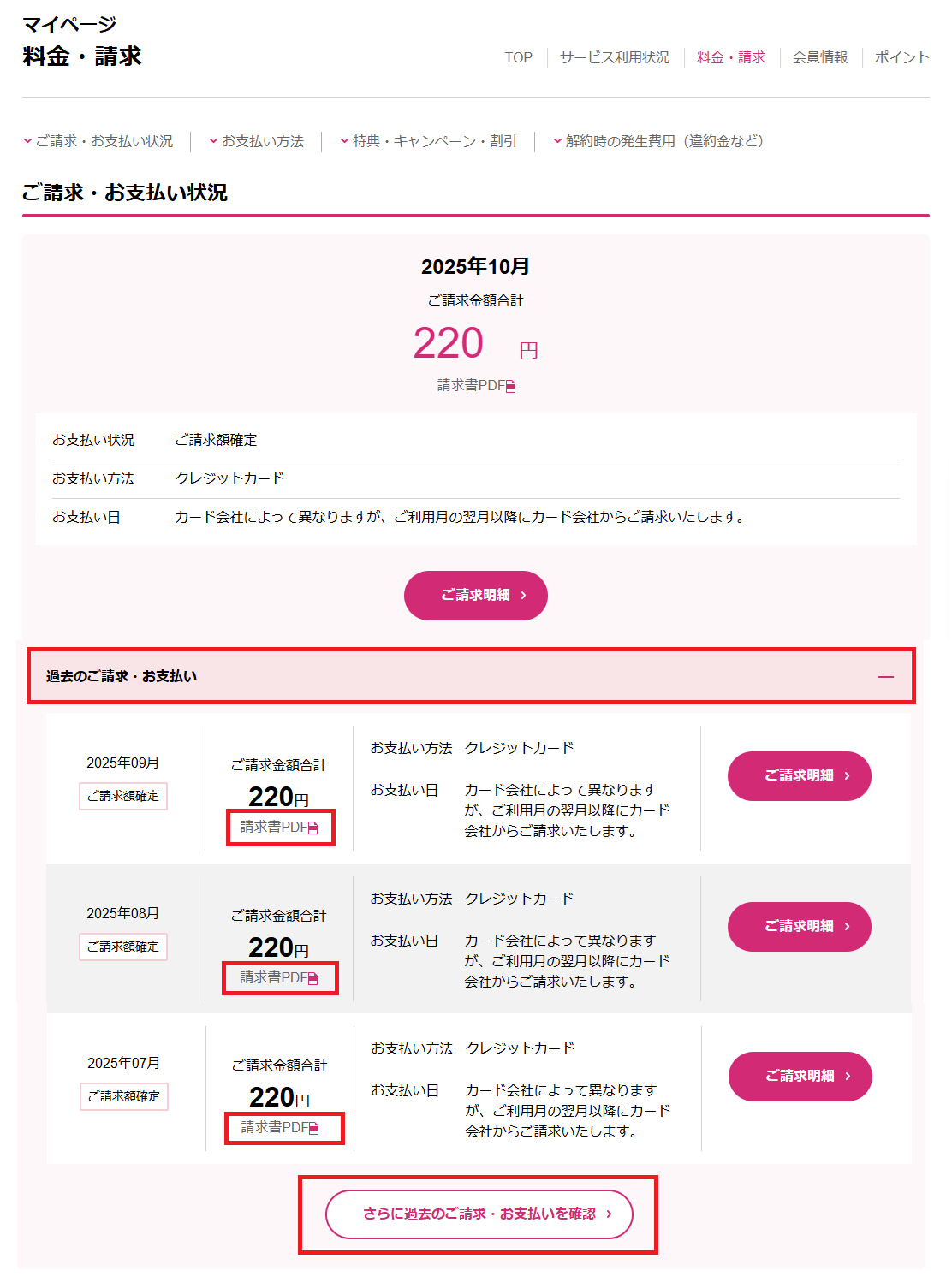This screenshot has height=1288, width=952.
Task: Download the 2025年09月 請求書PDF
Action: pyautogui.click(x=279, y=828)
